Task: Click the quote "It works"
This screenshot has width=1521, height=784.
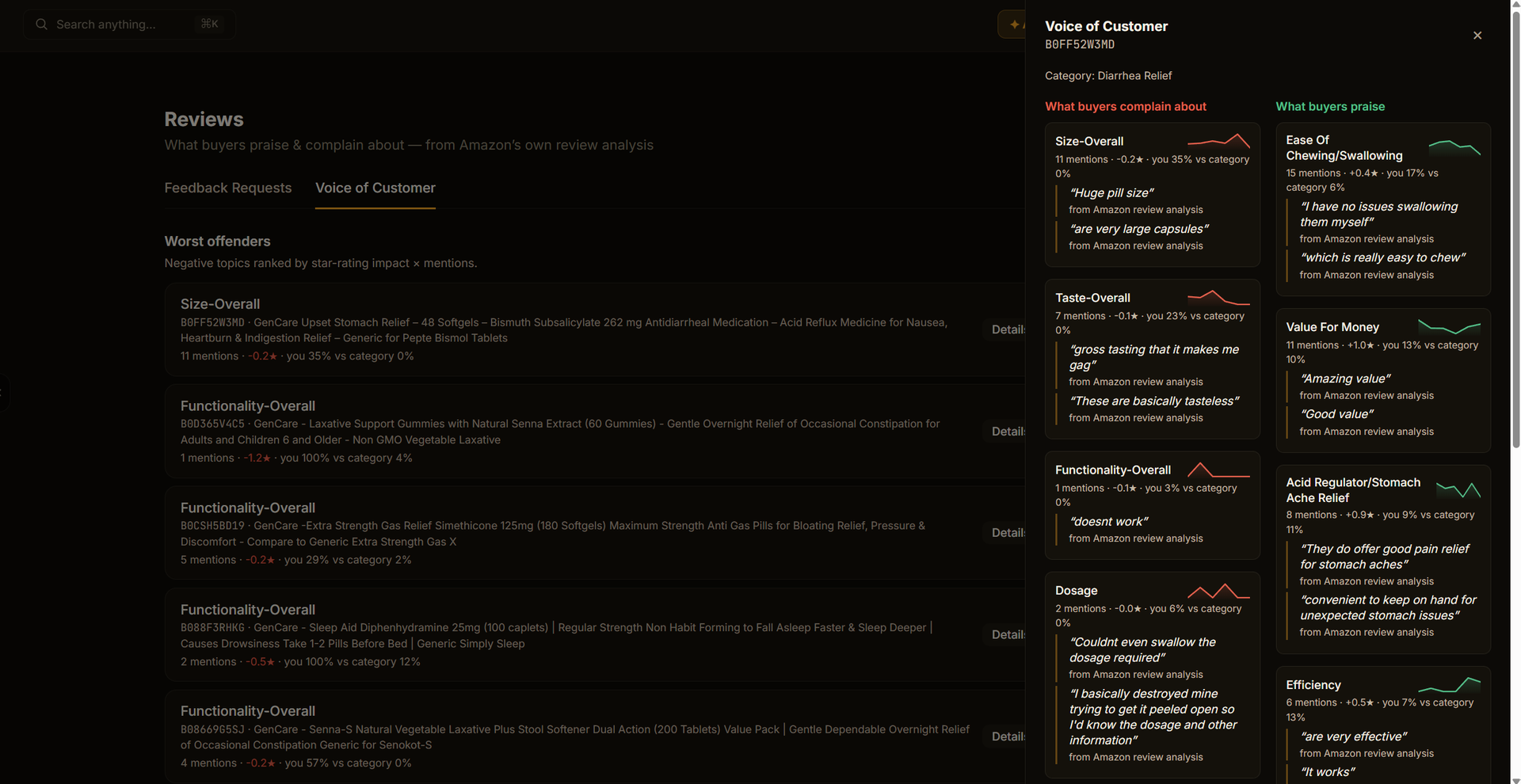Action: coord(1327,772)
